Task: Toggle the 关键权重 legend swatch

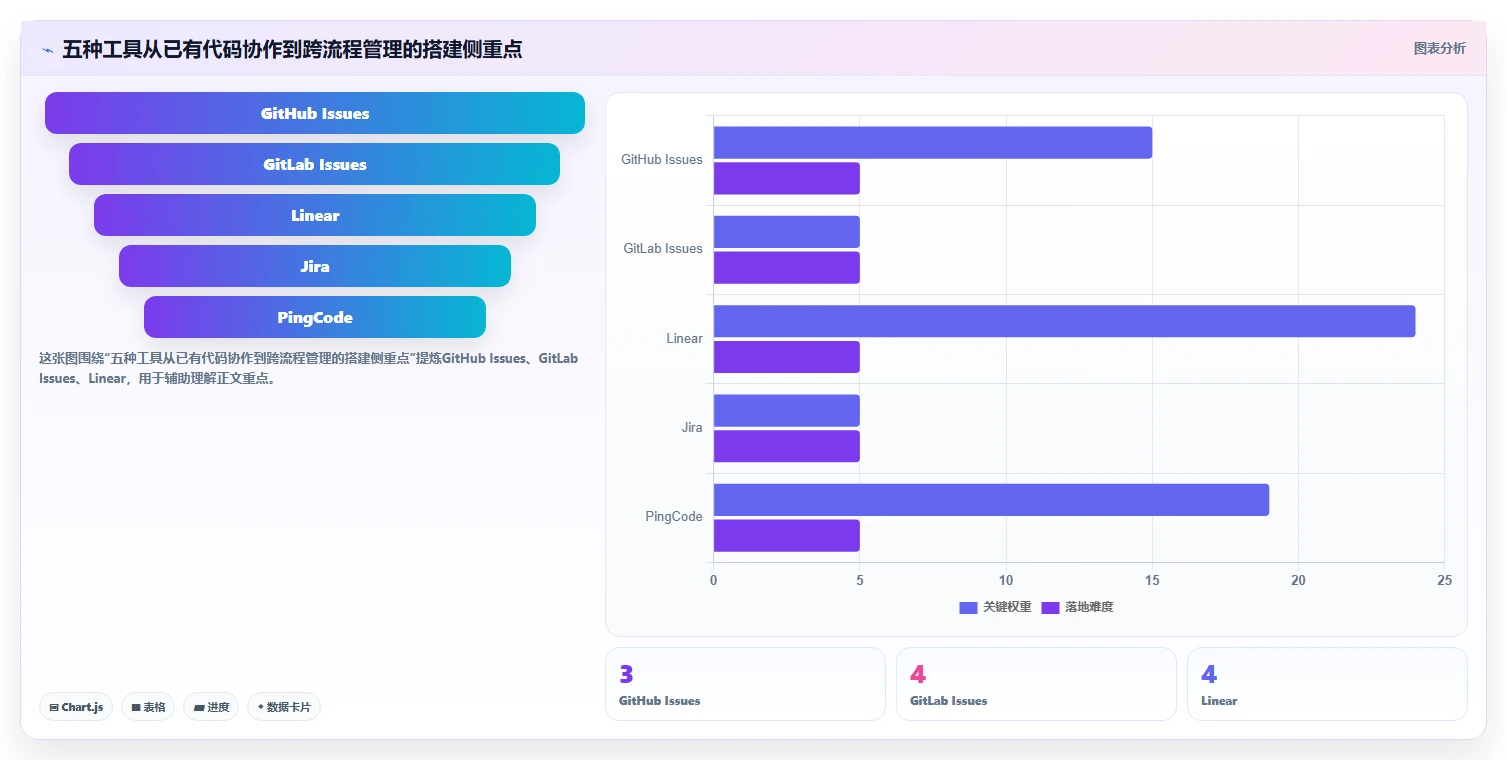Action: coord(968,607)
